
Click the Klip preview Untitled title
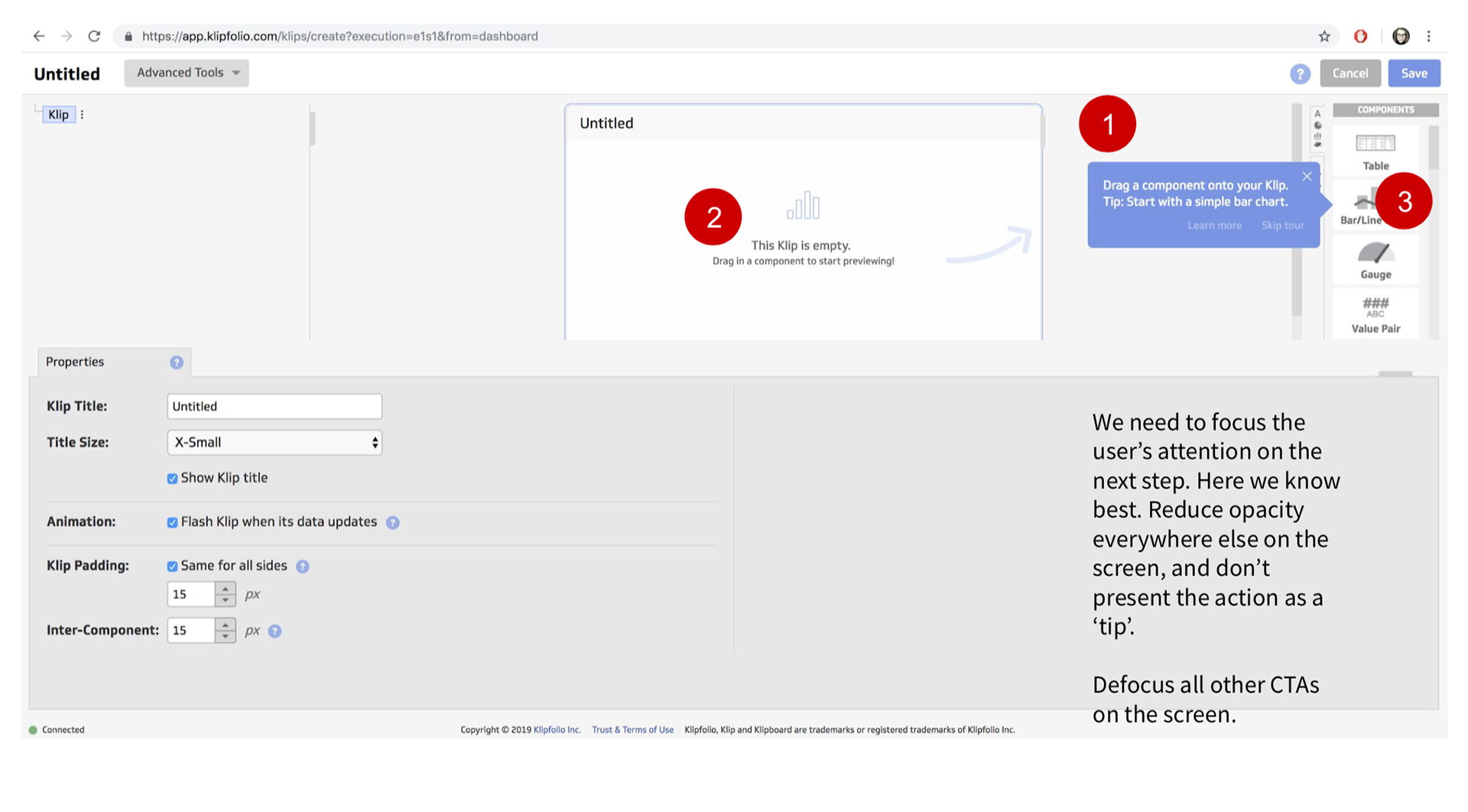coord(606,123)
